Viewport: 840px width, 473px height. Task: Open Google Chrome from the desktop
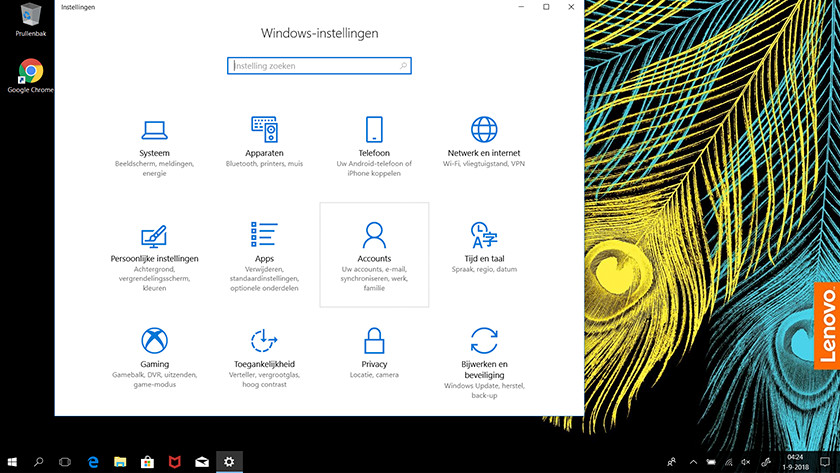30,73
